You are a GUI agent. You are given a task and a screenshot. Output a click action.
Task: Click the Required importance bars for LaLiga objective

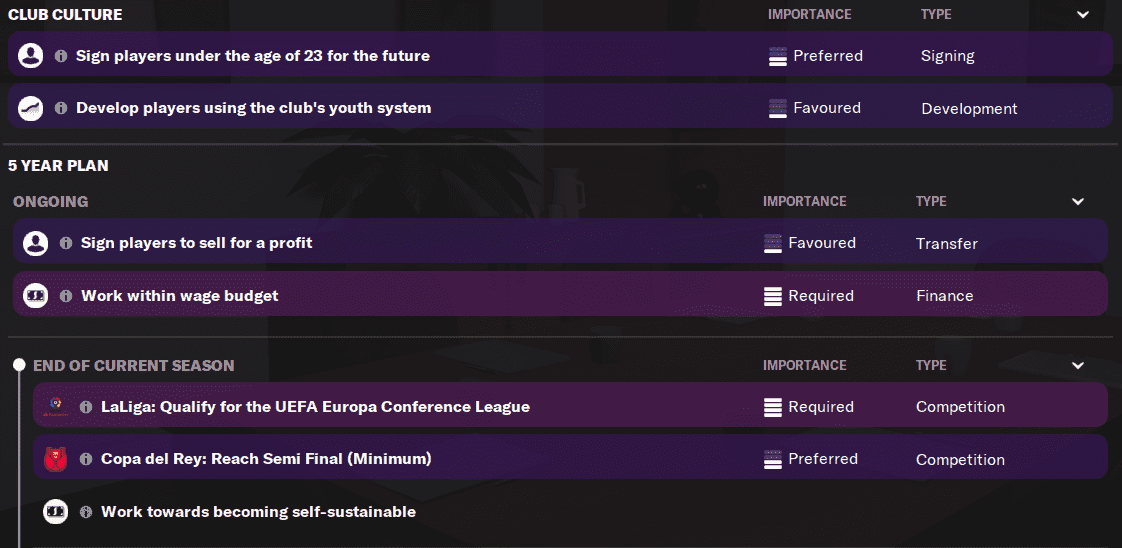point(773,407)
